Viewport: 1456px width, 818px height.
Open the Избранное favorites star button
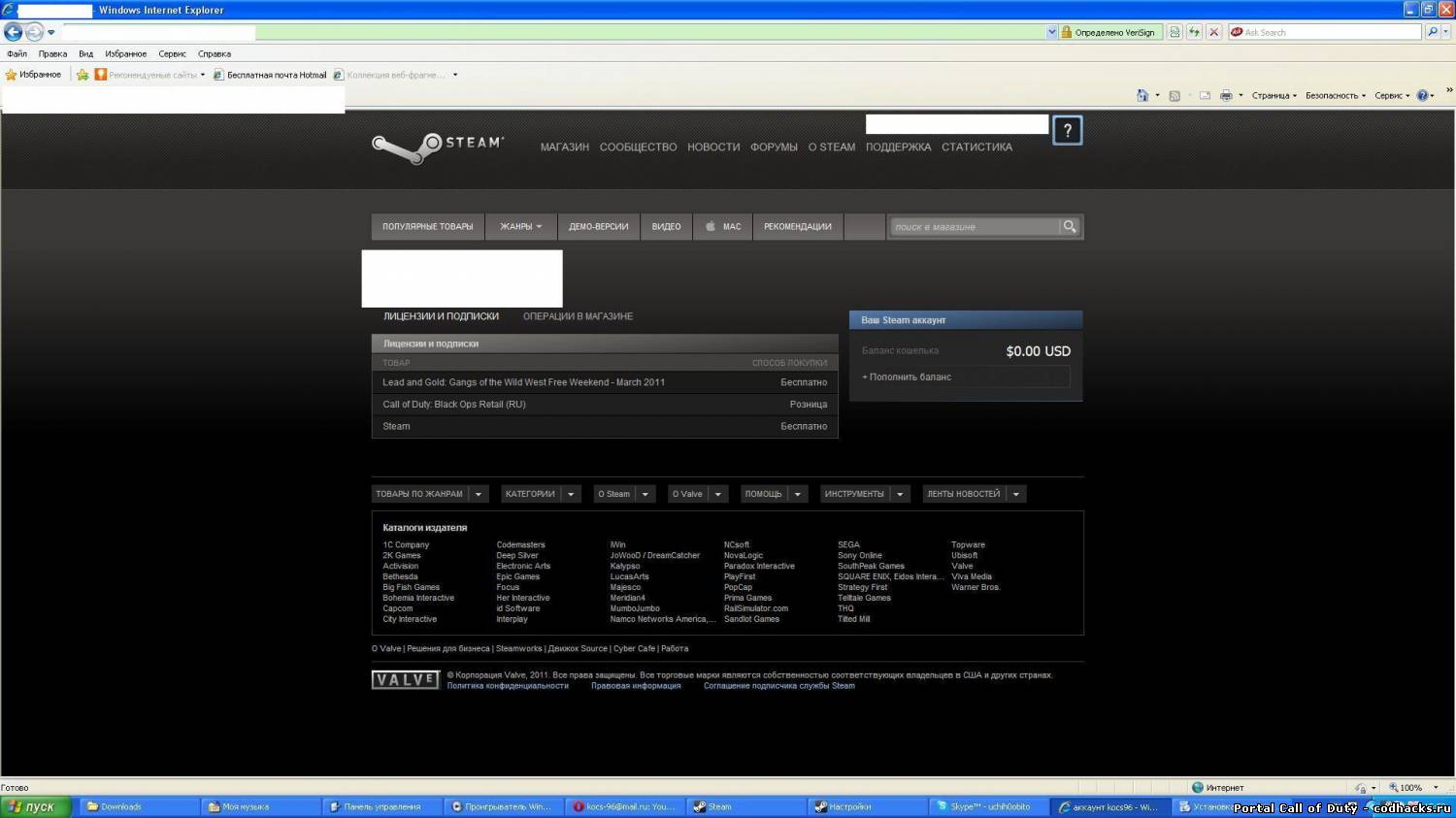point(33,74)
